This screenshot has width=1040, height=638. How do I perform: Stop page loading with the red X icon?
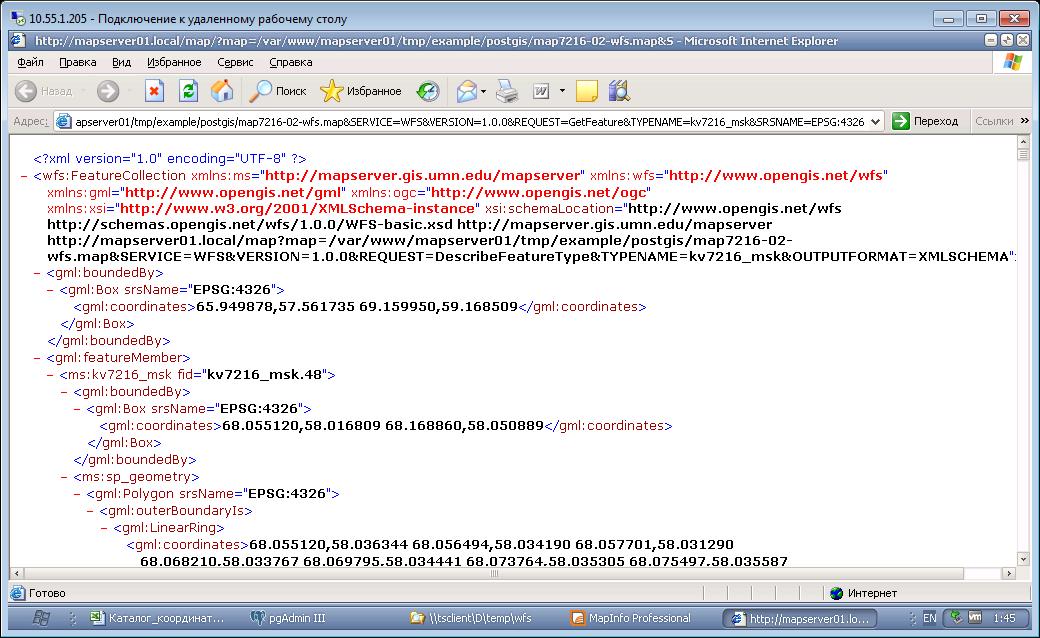[155, 91]
